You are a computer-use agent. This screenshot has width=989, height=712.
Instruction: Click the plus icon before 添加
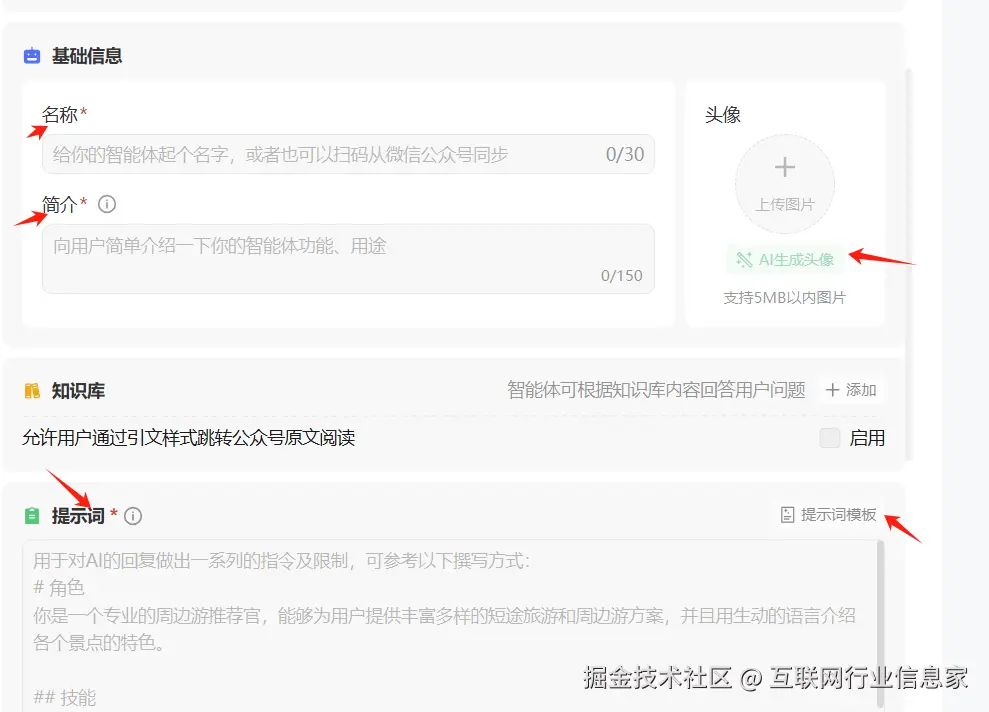tap(833, 390)
